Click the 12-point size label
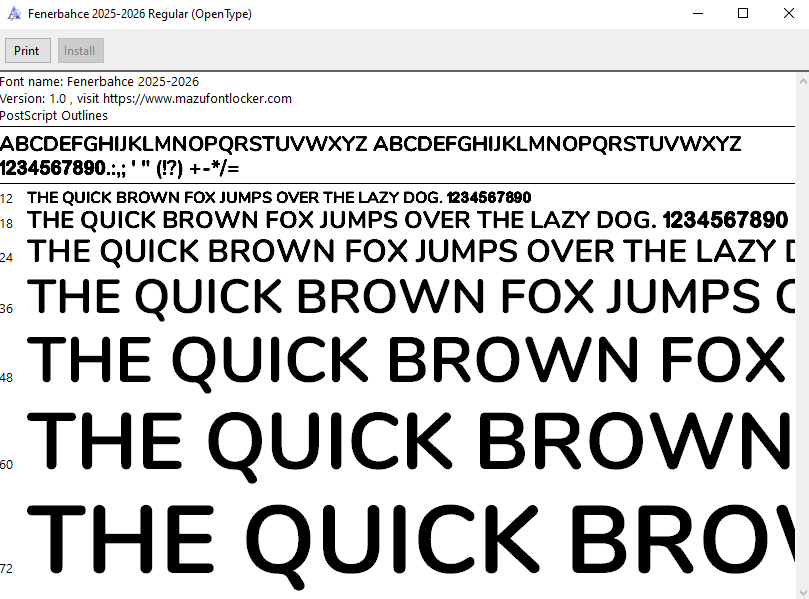 pos(7,199)
